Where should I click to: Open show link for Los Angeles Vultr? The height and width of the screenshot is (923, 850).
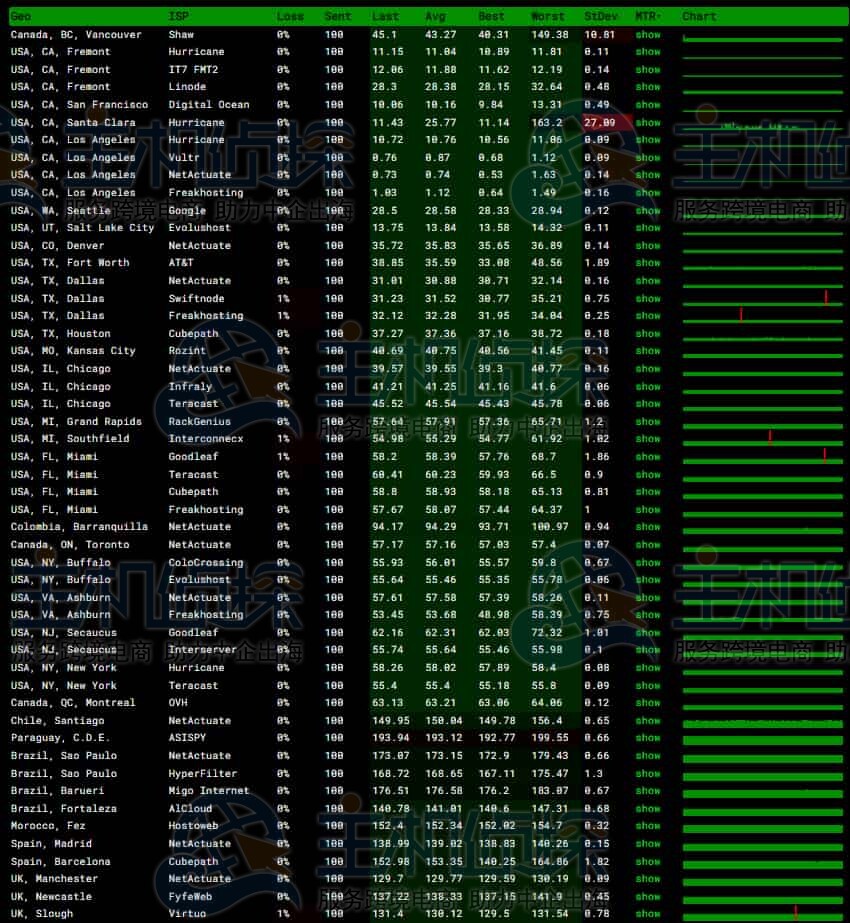click(648, 158)
